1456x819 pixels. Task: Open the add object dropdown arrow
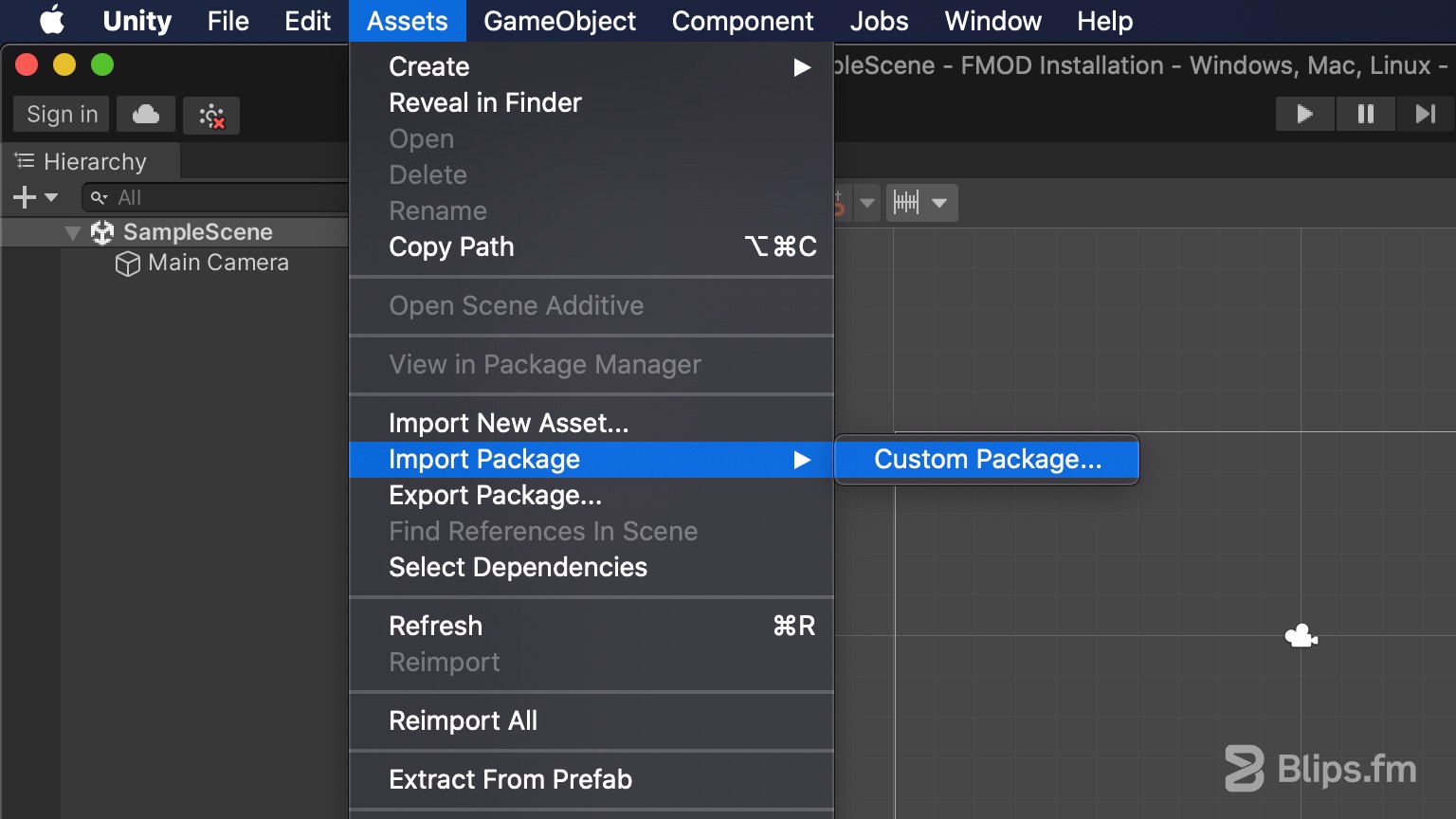(51, 197)
